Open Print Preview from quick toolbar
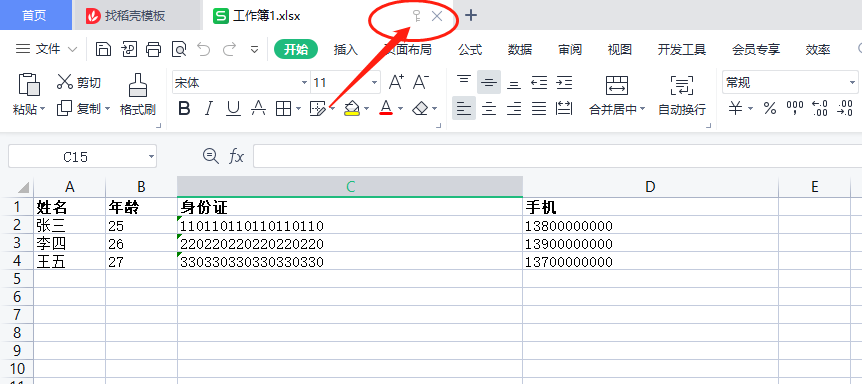Image resolution: width=862 pixels, height=384 pixels. (x=179, y=49)
